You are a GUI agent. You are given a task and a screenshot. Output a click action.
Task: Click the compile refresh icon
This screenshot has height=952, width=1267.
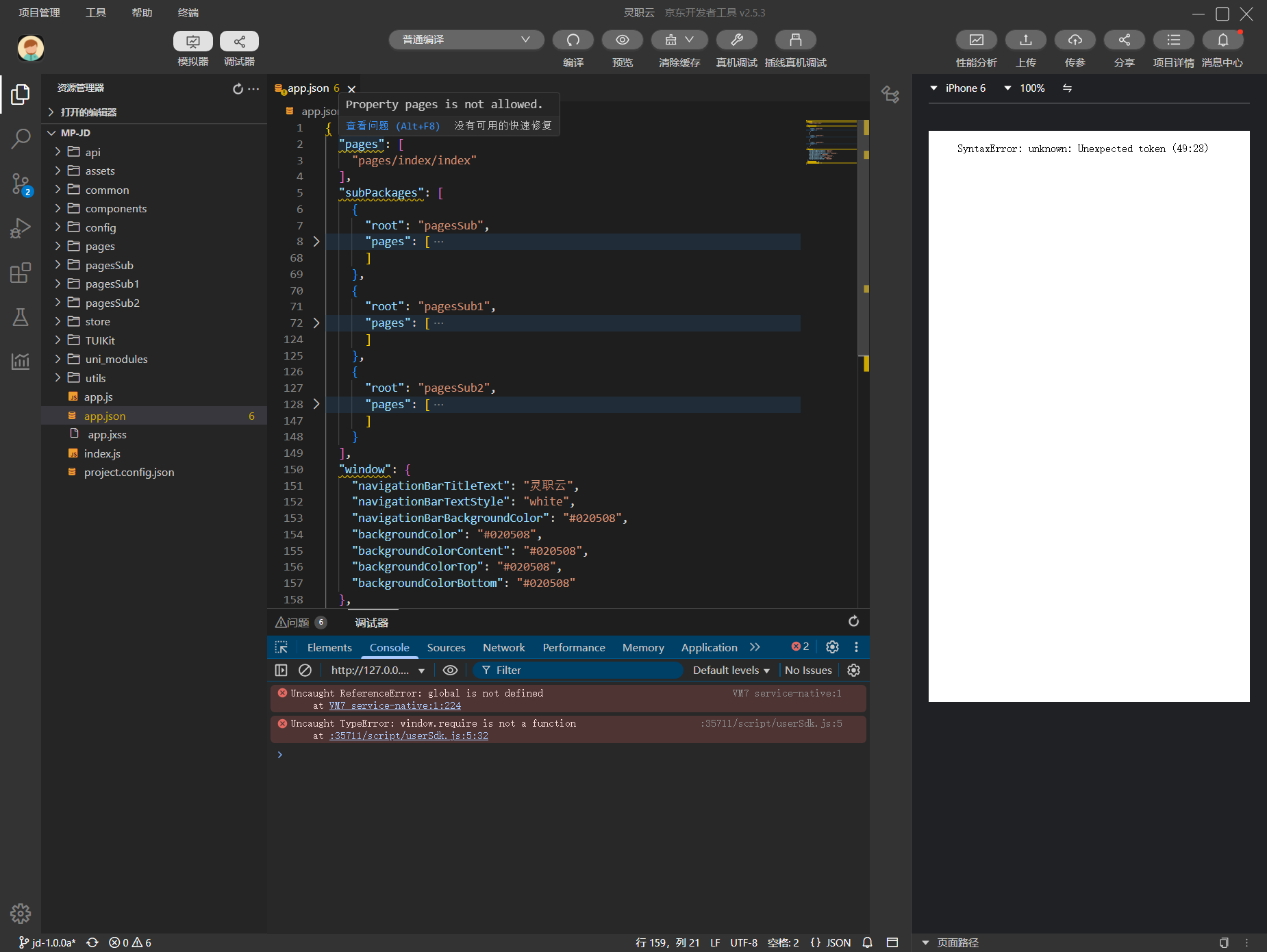click(x=573, y=40)
